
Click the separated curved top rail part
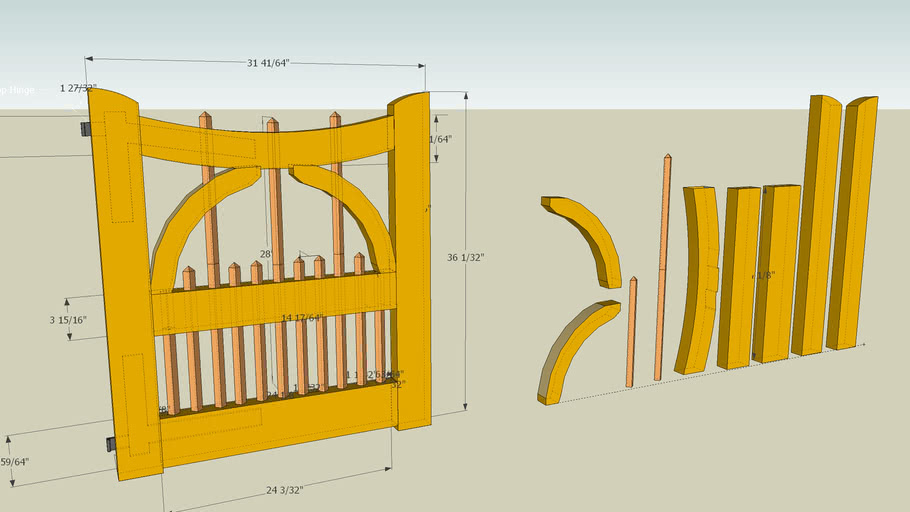tap(698, 280)
